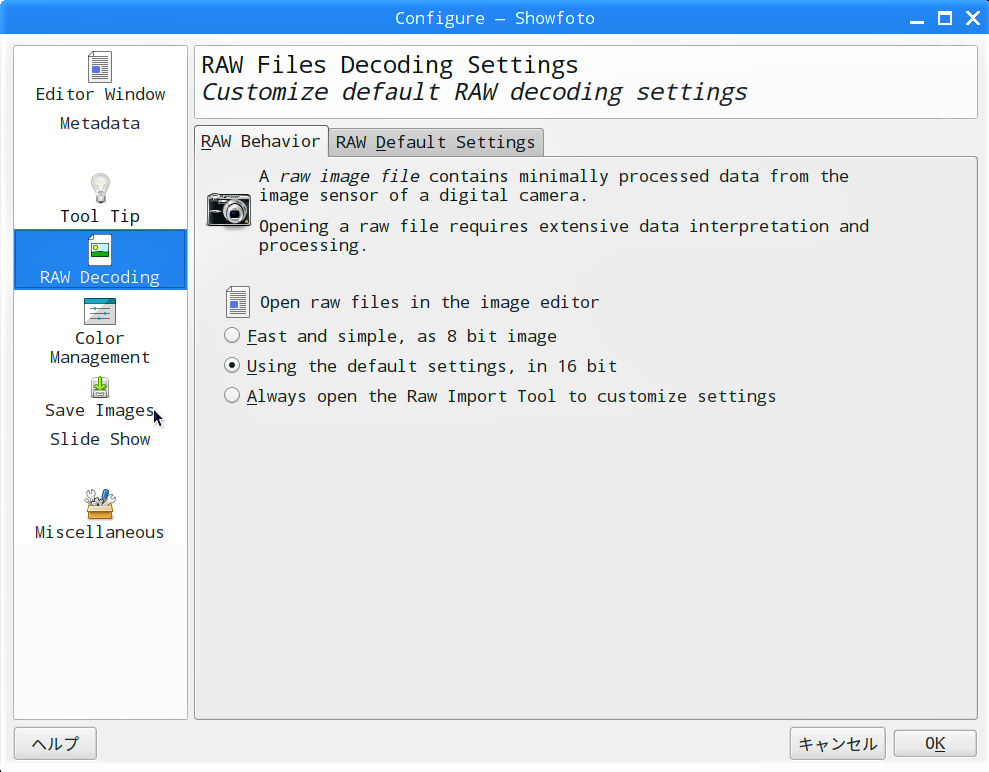Open the Save Images download icon
The image size is (989, 772).
click(x=100, y=387)
